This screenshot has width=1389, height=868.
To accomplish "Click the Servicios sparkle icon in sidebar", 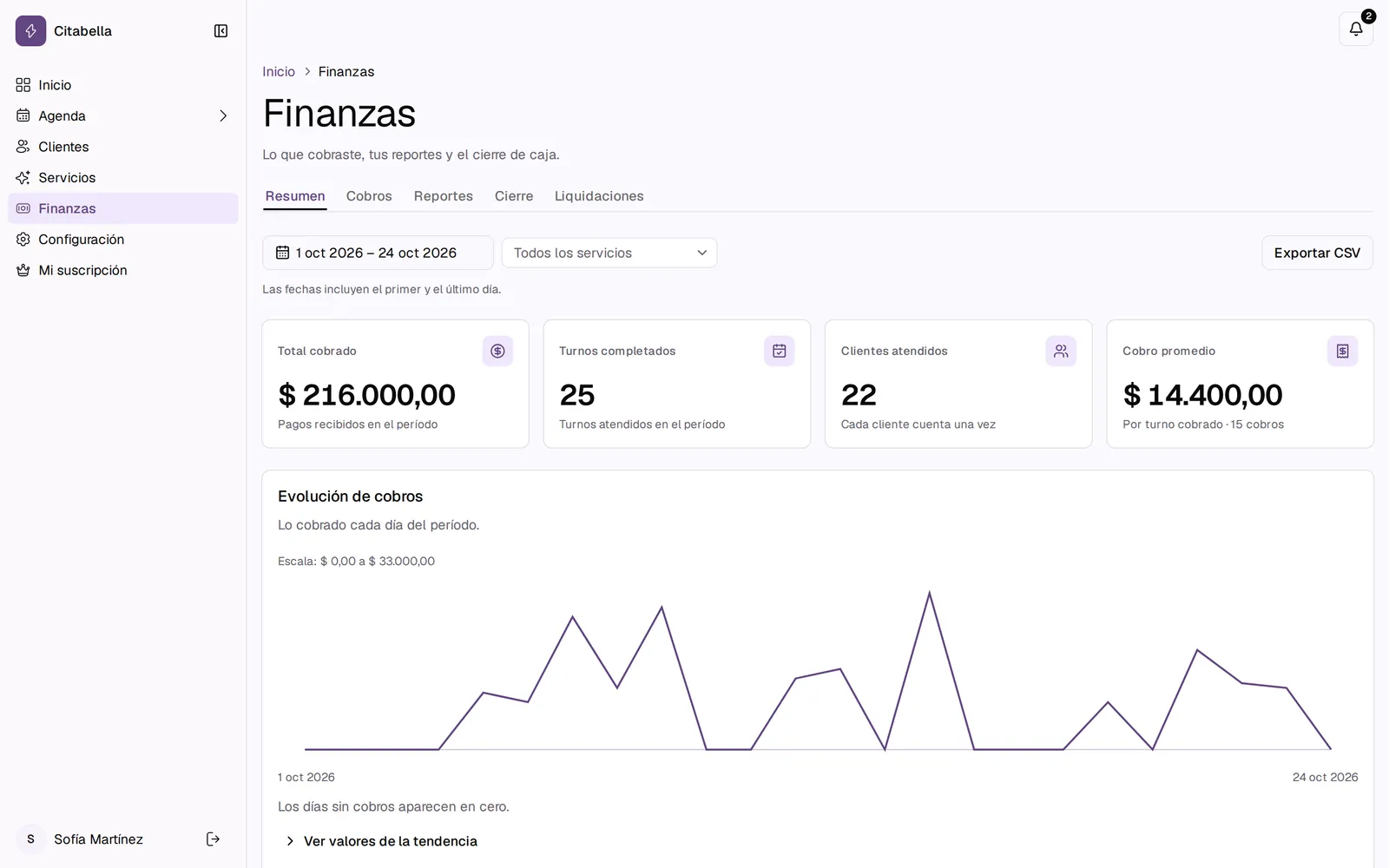I will tap(23, 177).
